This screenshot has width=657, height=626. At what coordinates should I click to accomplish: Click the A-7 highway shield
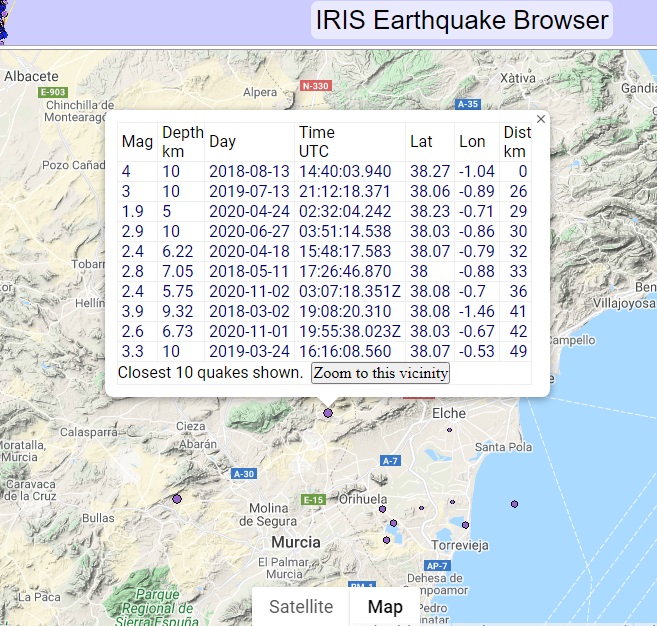390,461
